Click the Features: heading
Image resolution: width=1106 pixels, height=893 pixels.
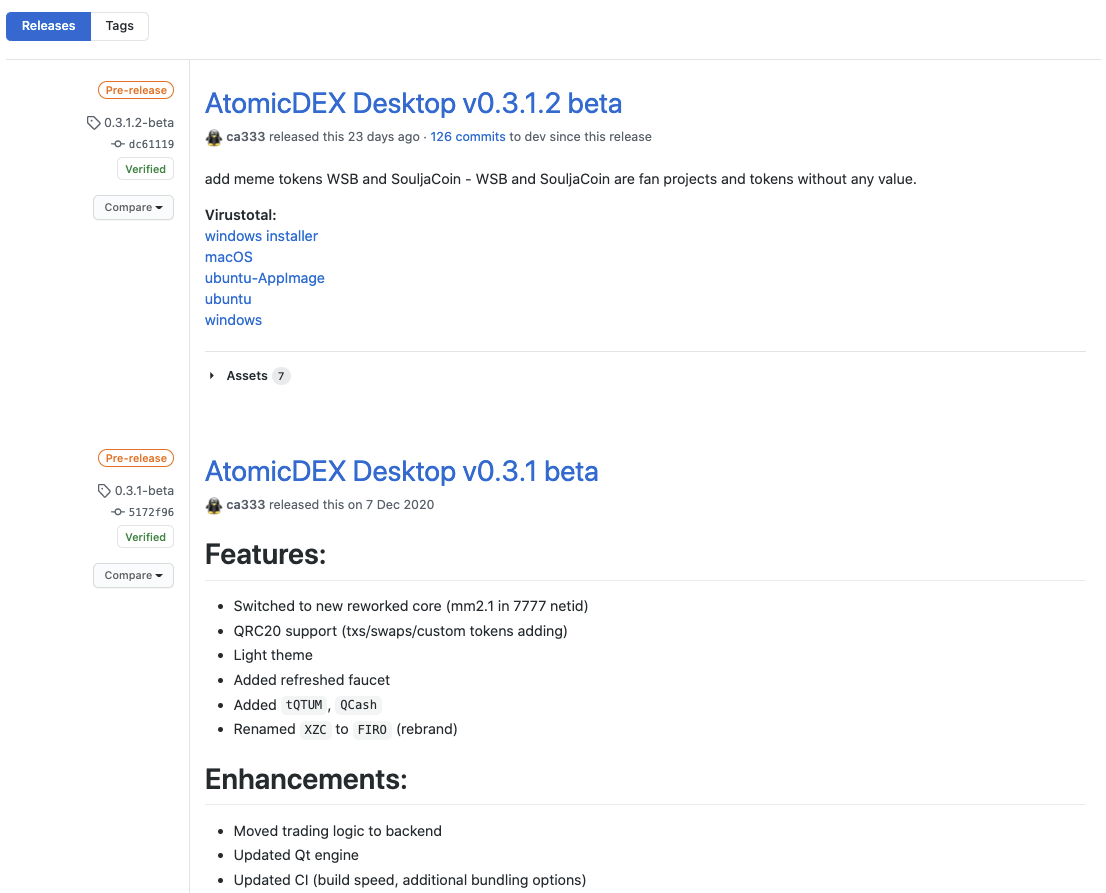pos(265,554)
